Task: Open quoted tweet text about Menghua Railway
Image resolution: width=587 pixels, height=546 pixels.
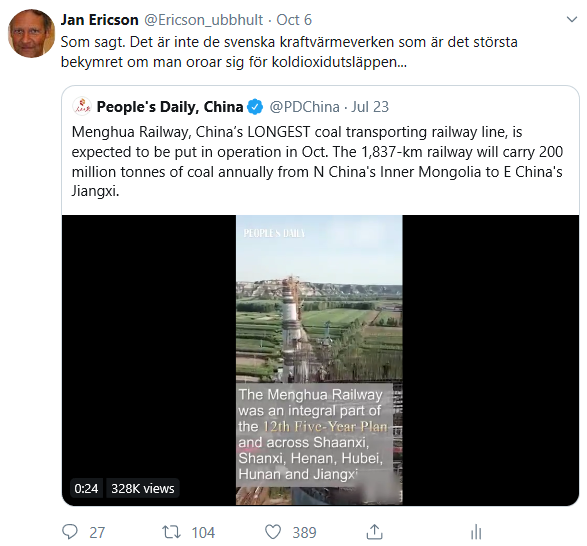Action: click(x=317, y=162)
